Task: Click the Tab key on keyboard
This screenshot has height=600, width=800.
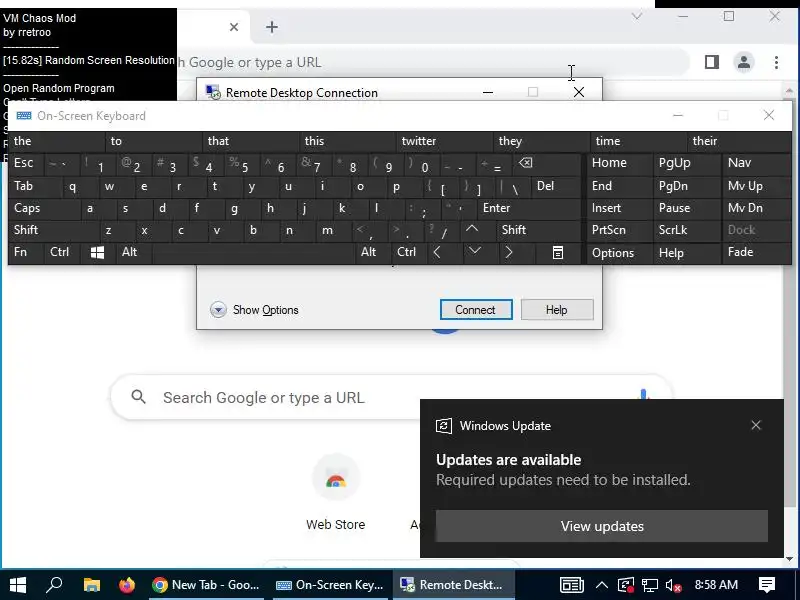Action: pyautogui.click(x=36, y=186)
